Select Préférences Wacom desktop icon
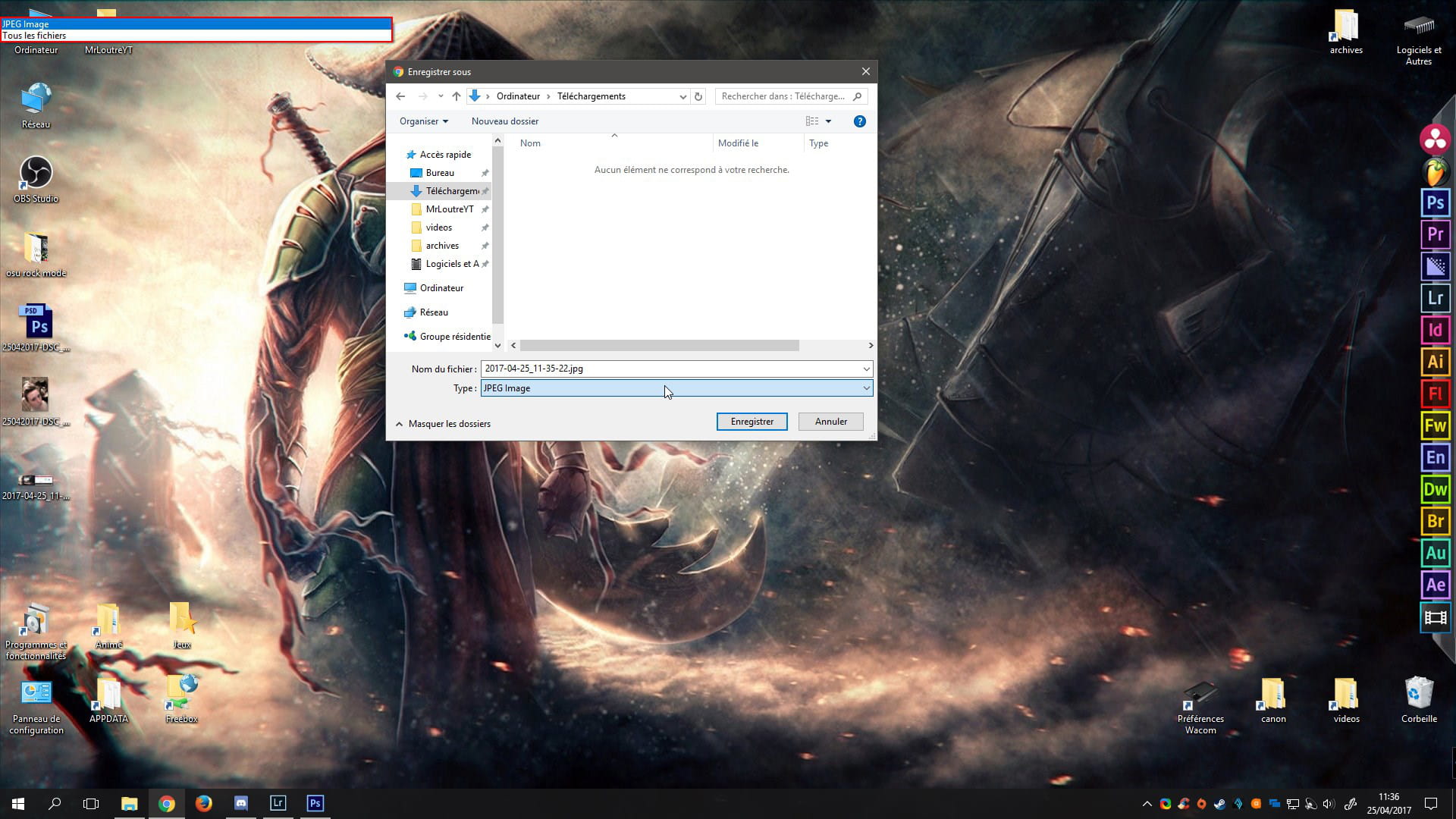 point(1200,707)
